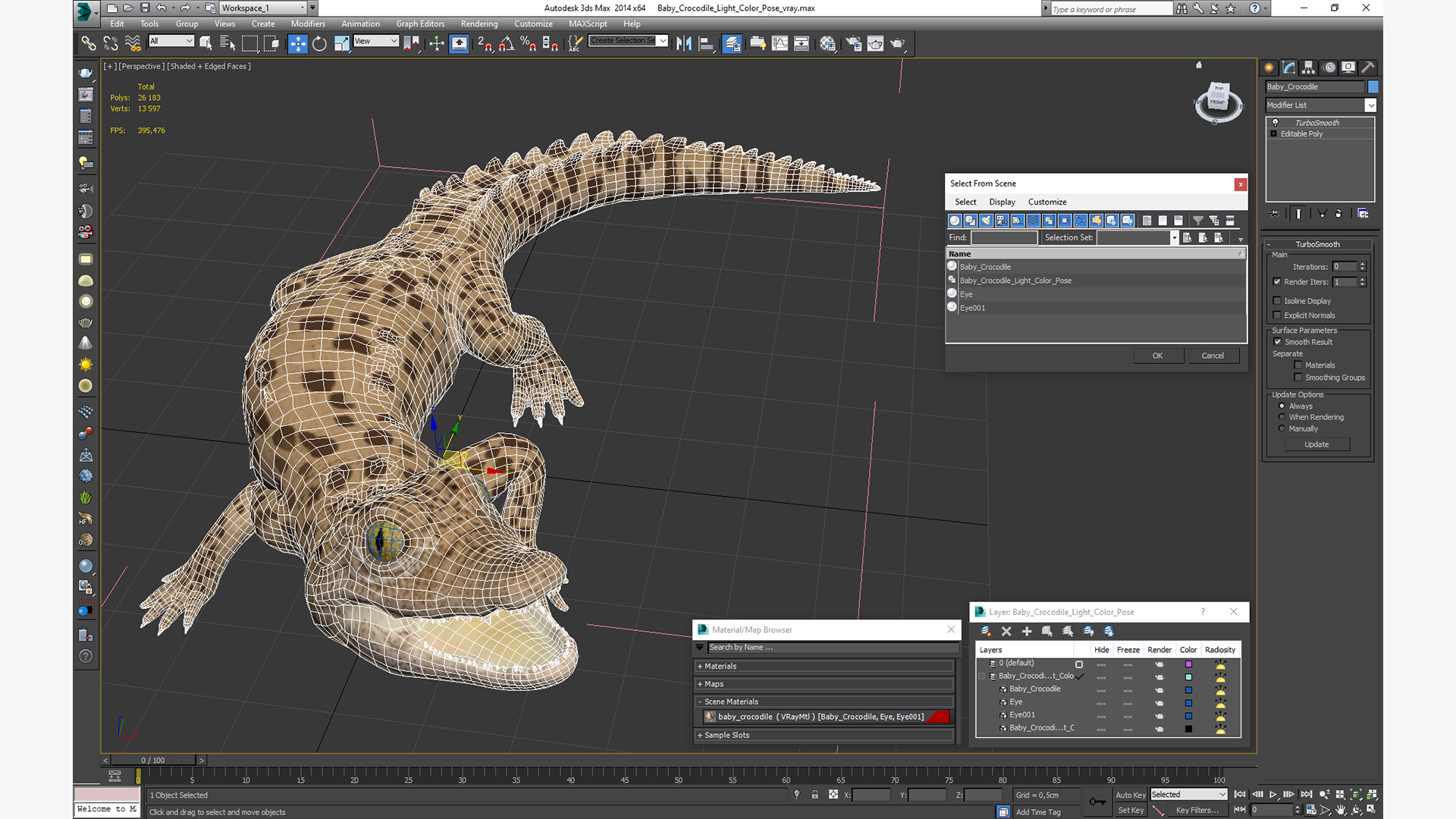
Task: Open the Hierarchy command panel tab
Action: pyautogui.click(x=1308, y=67)
